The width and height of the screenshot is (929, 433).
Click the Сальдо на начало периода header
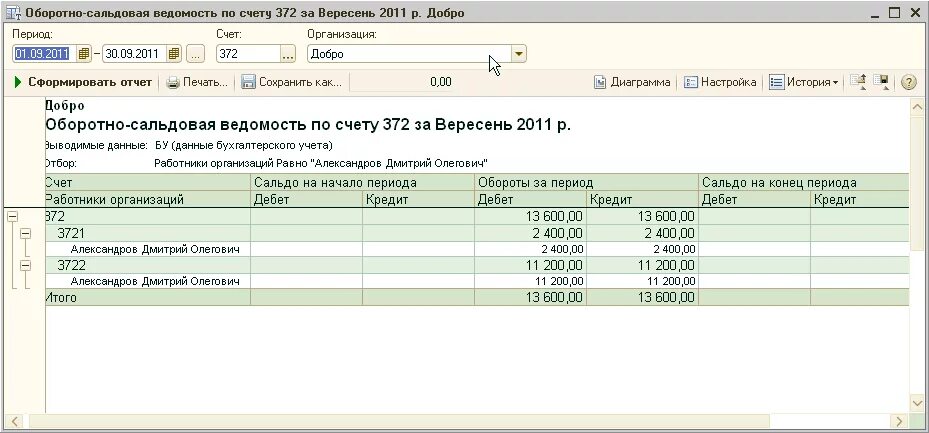pos(363,182)
